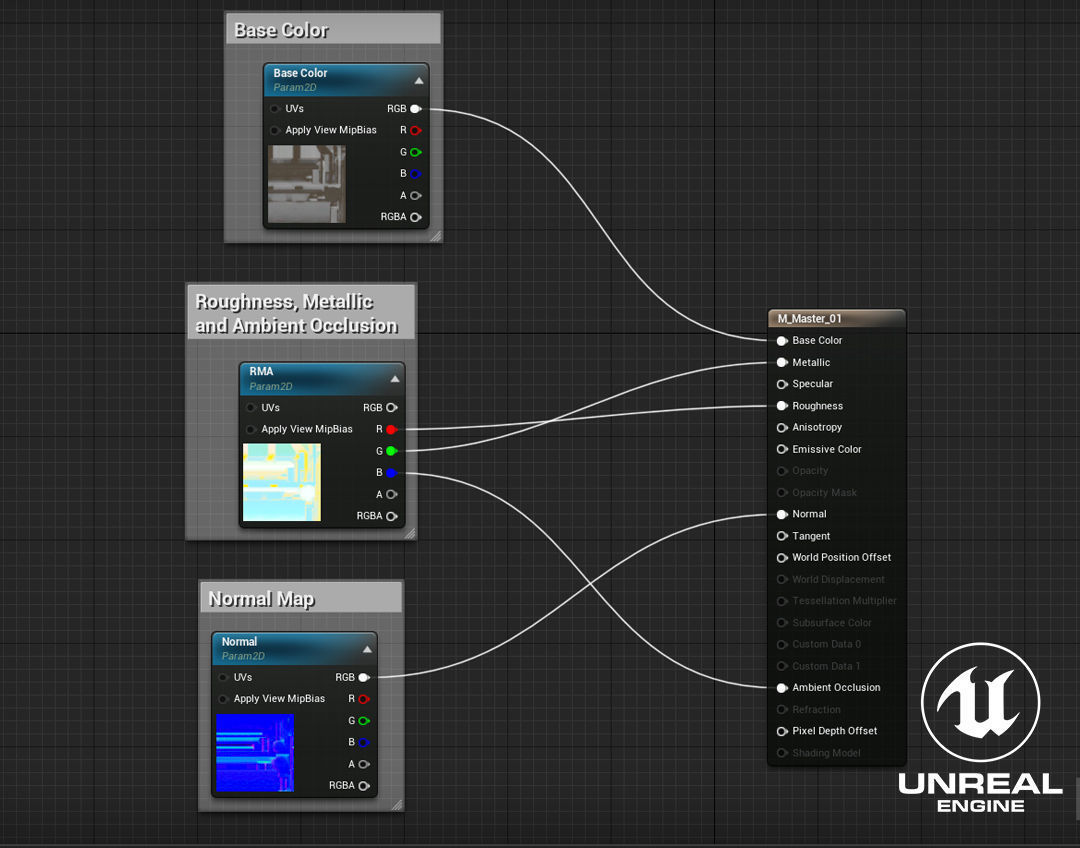Click the Emissive Color input pin
This screenshot has width=1080, height=848.
(x=782, y=450)
